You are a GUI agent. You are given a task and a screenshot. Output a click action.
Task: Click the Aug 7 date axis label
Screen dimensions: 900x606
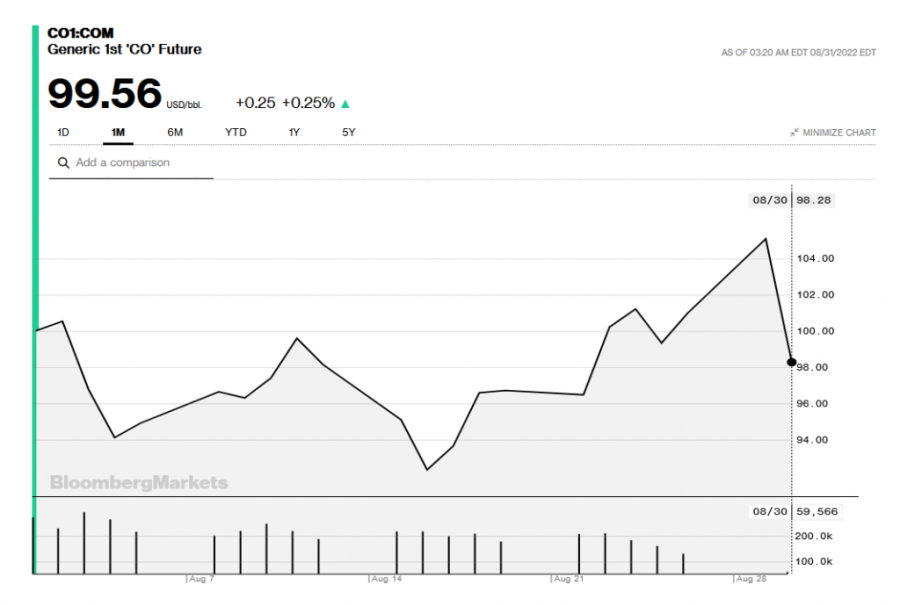[x=202, y=579]
